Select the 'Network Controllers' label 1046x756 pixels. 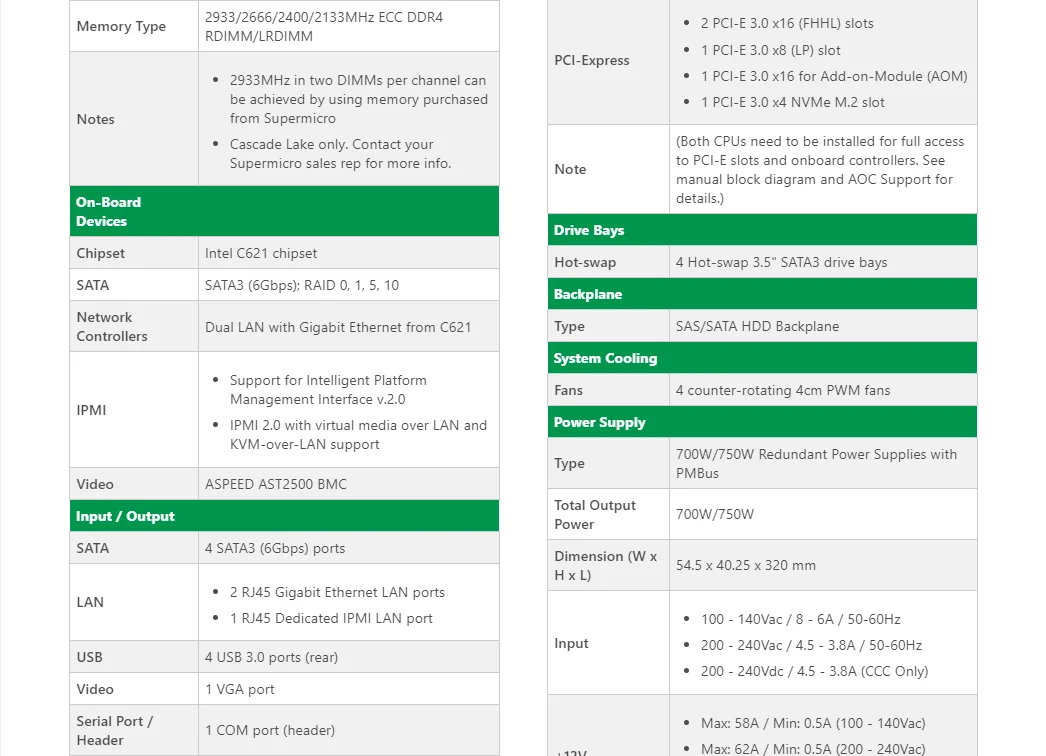click(x=112, y=327)
